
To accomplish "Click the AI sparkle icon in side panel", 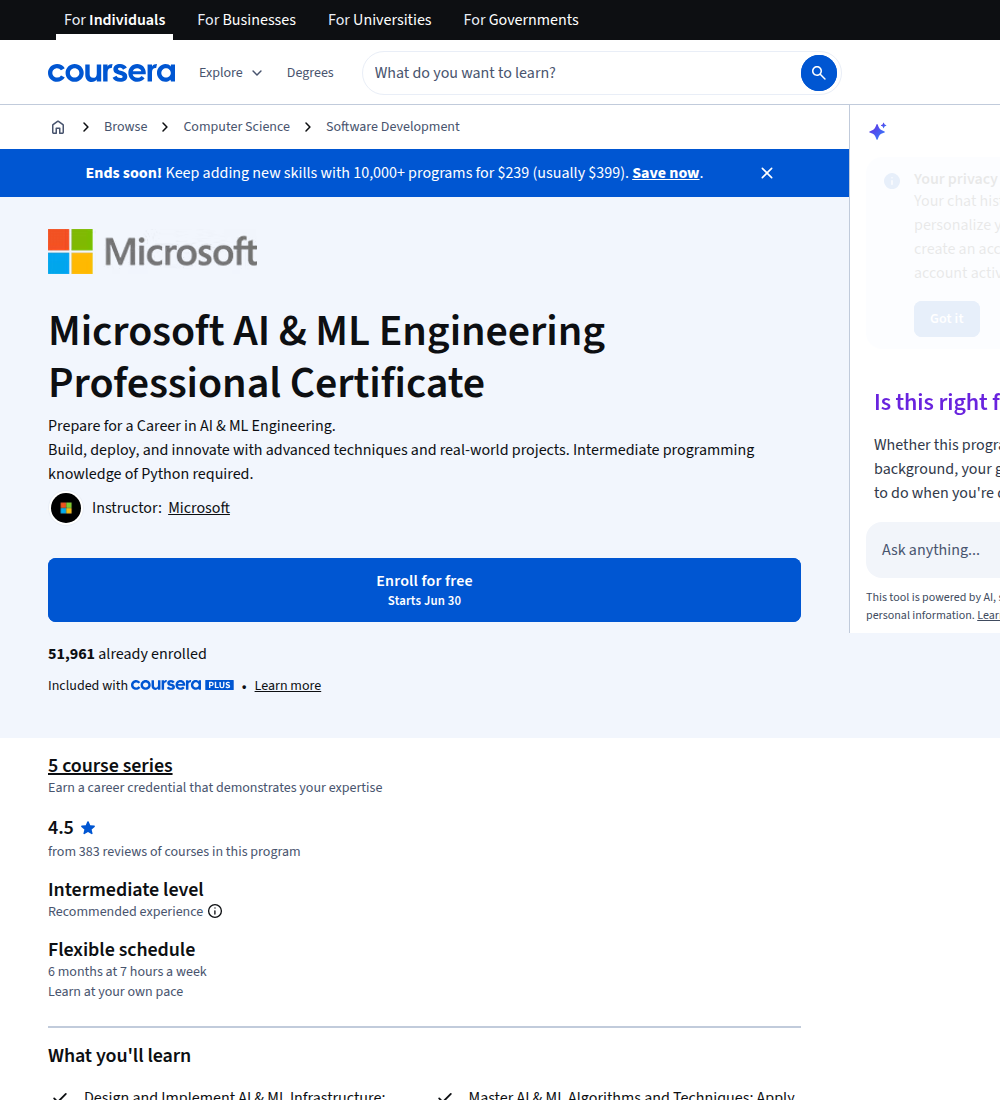I will (877, 131).
